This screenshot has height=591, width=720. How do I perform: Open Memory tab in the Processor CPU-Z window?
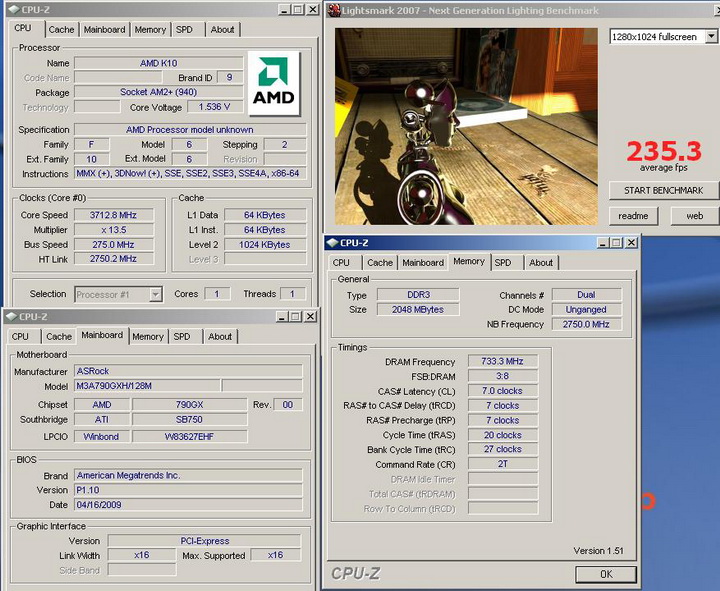(x=150, y=29)
